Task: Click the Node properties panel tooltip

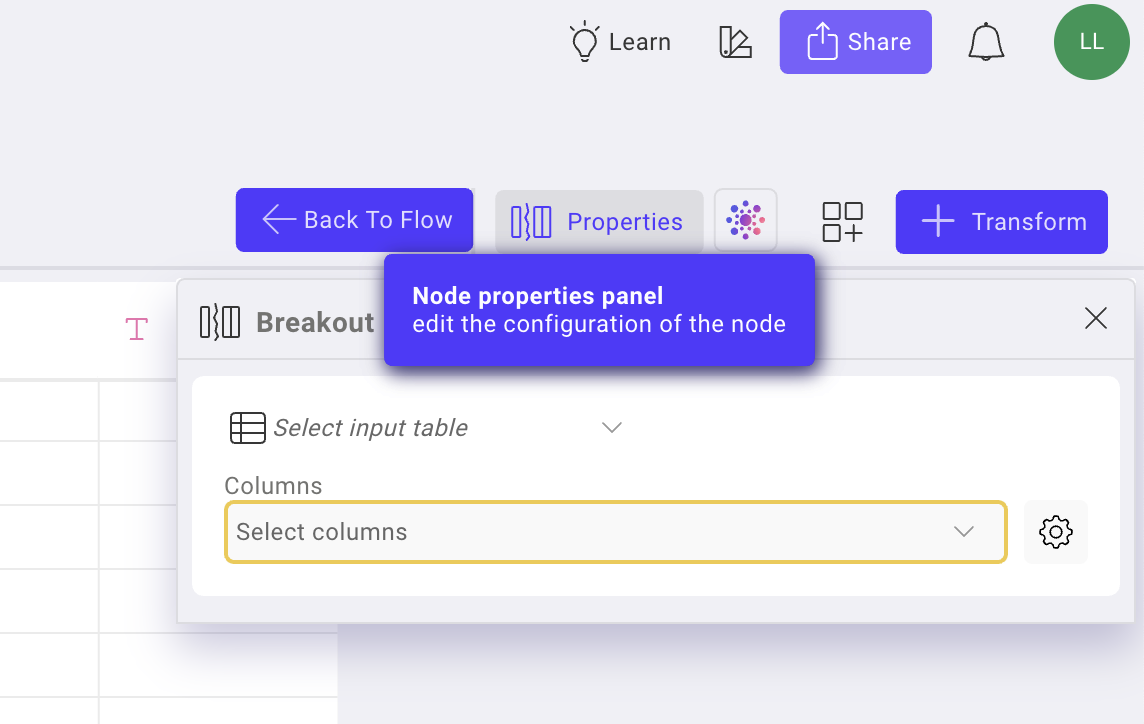Action: pos(599,310)
